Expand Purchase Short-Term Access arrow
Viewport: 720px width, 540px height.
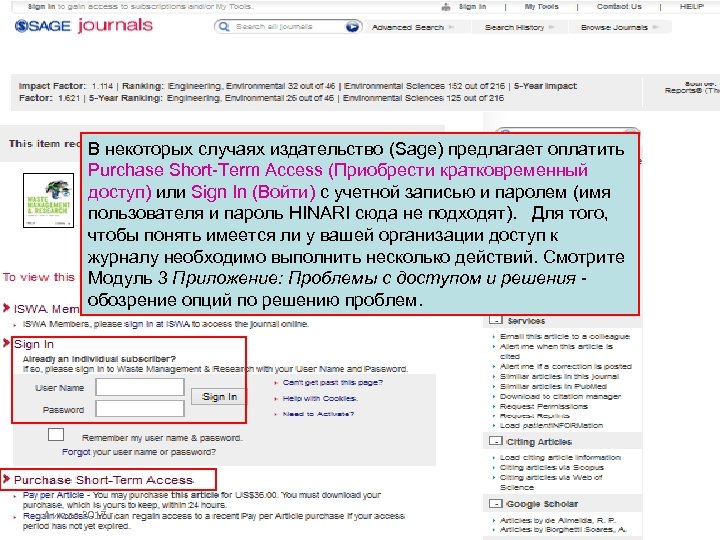click(x=6, y=479)
